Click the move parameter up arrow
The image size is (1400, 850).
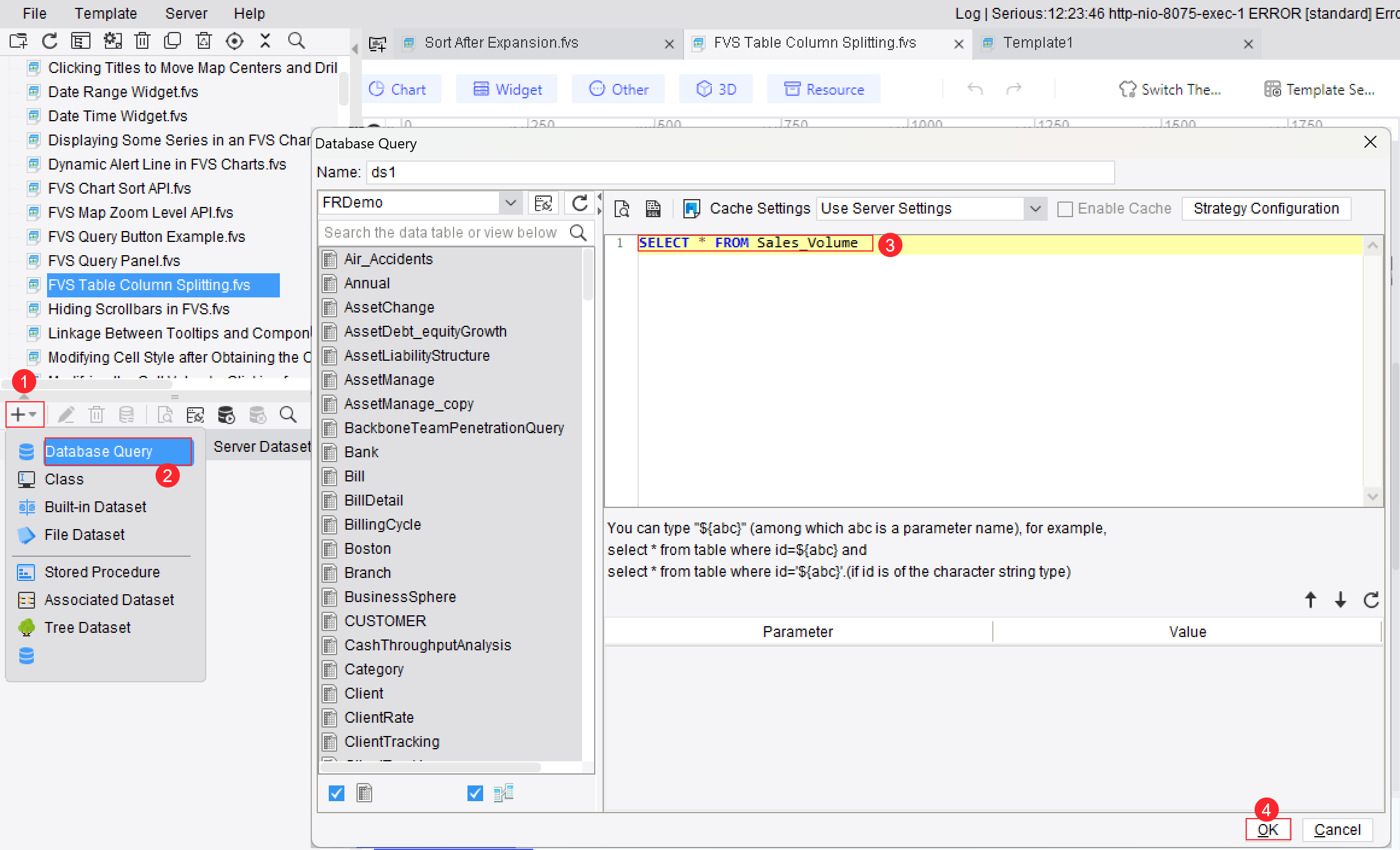coord(1310,600)
